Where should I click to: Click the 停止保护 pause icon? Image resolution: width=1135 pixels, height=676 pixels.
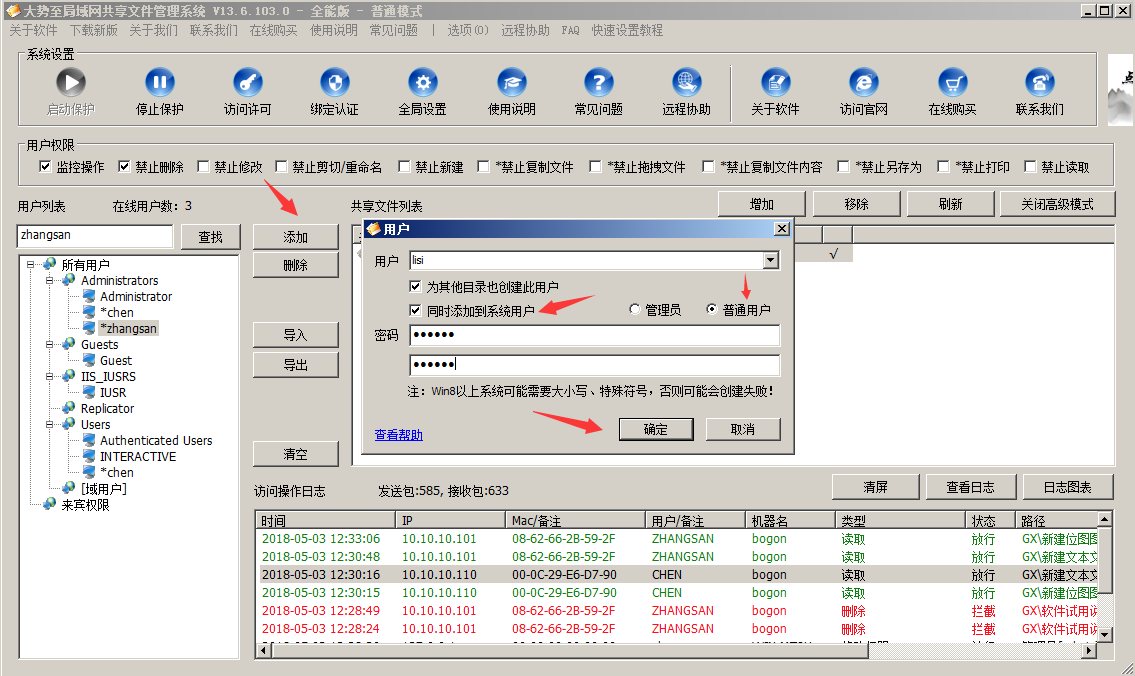(159, 83)
